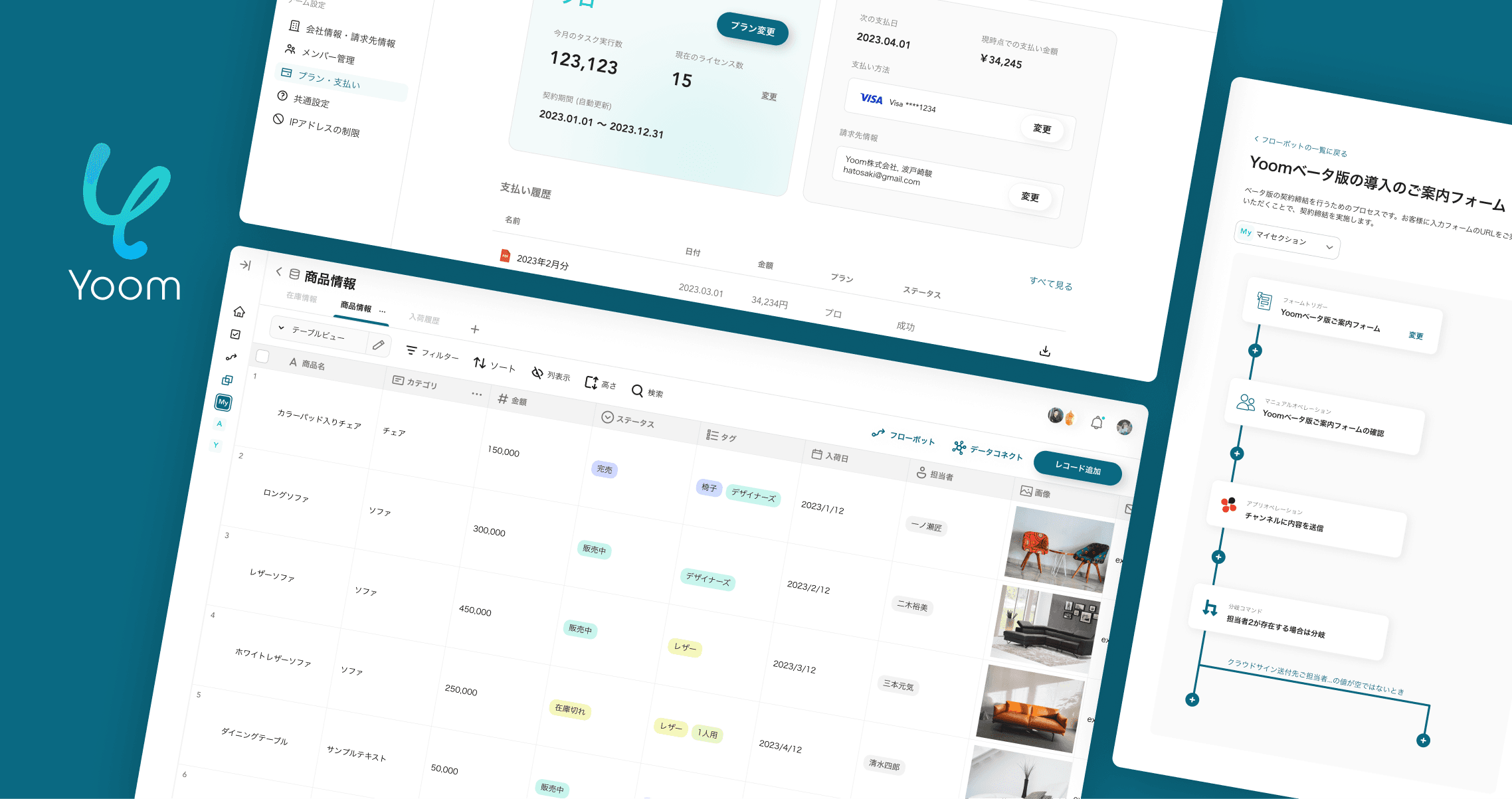Click the pencil edit icon beside table view
Image resolution: width=1512 pixels, height=799 pixels.
click(379, 345)
